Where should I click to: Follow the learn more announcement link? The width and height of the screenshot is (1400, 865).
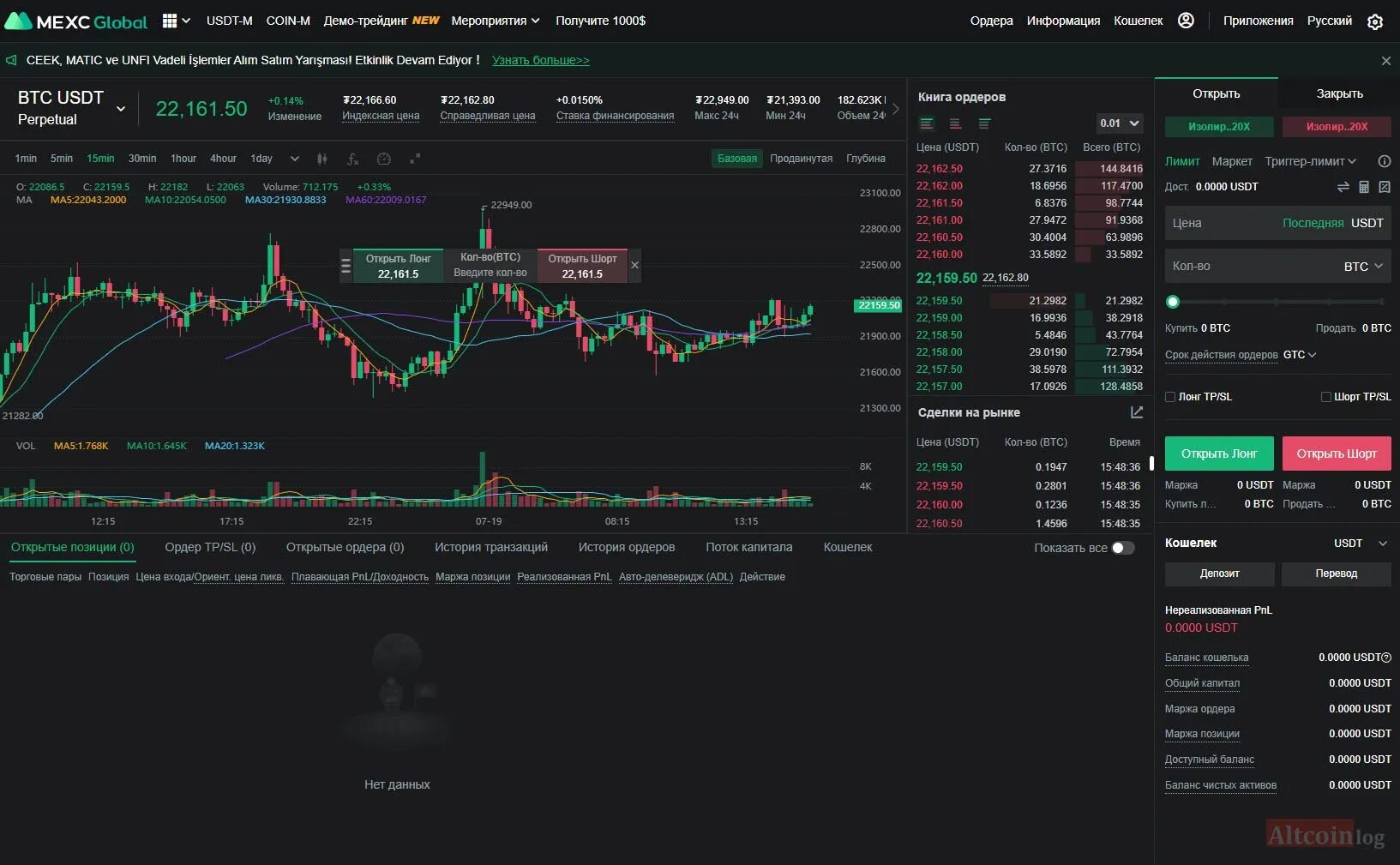click(541, 60)
